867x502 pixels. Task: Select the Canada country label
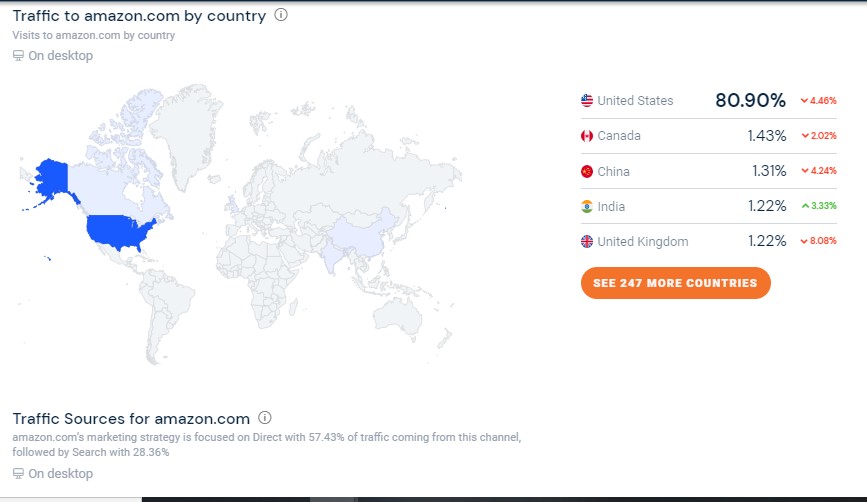click(x=619, y=136)
